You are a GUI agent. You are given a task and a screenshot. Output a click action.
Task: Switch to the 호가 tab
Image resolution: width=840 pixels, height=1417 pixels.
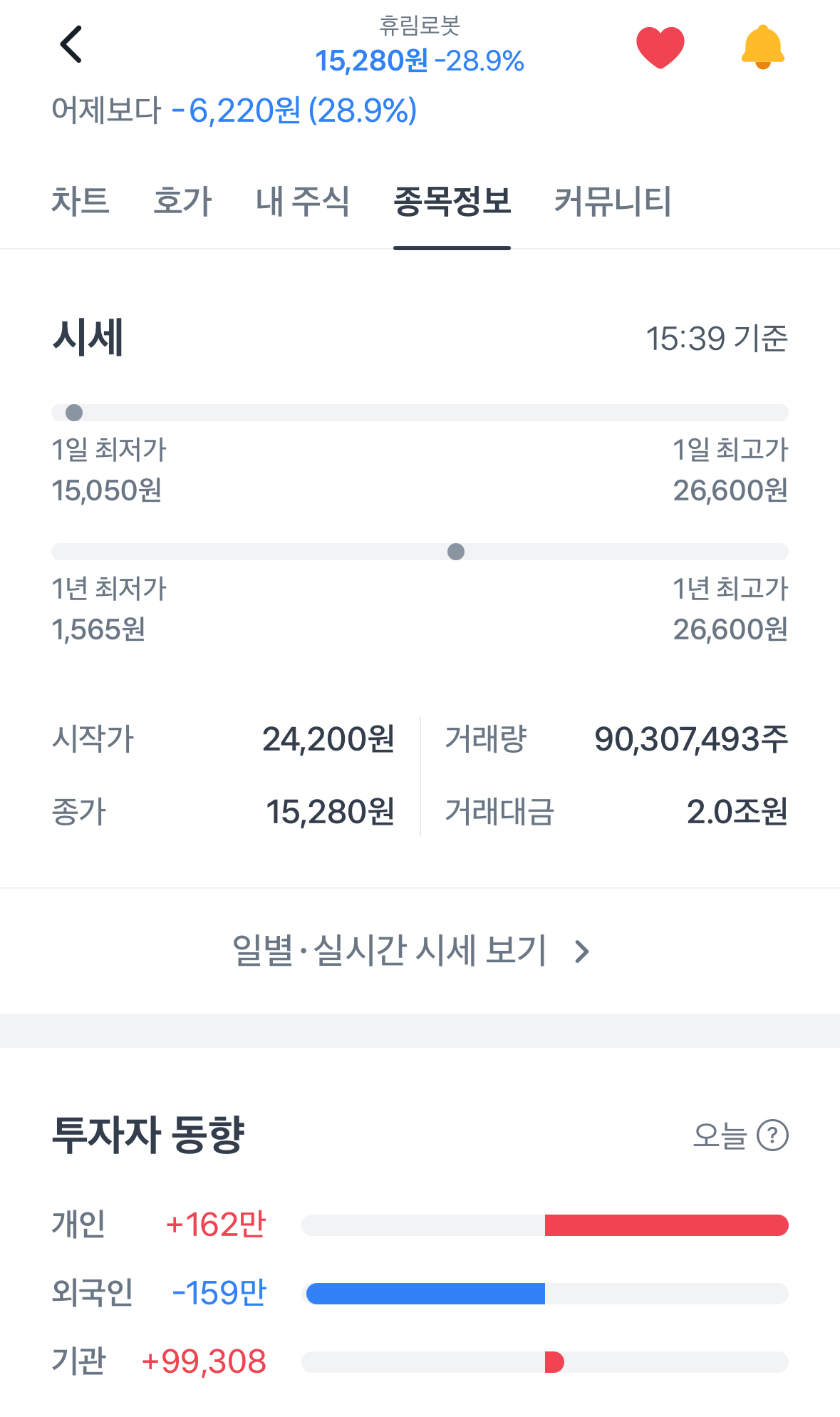[x=182, y=201]
